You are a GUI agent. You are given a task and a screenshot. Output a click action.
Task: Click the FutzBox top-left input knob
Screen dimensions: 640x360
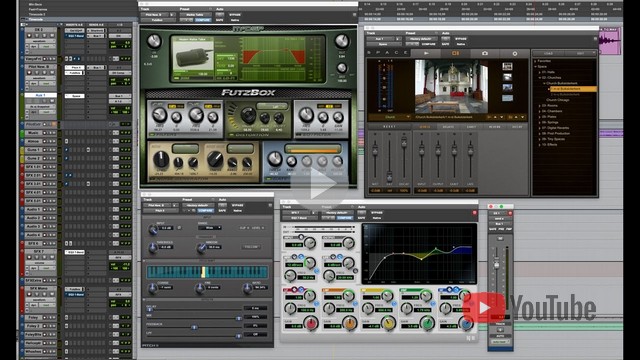154,41
